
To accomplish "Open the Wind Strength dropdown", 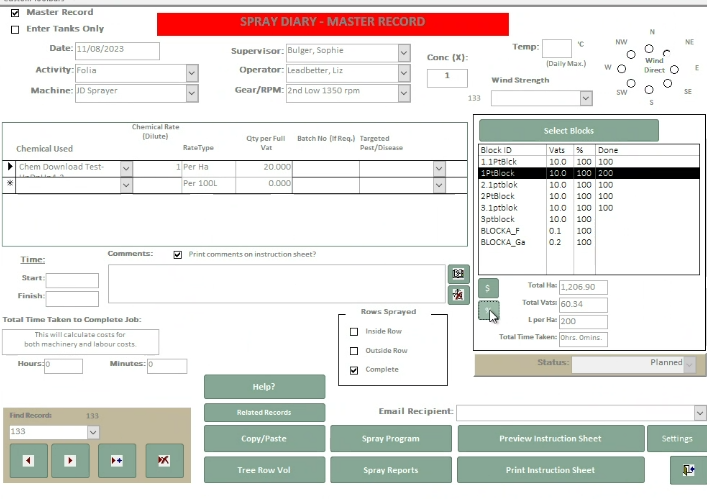I will point(586,98).
